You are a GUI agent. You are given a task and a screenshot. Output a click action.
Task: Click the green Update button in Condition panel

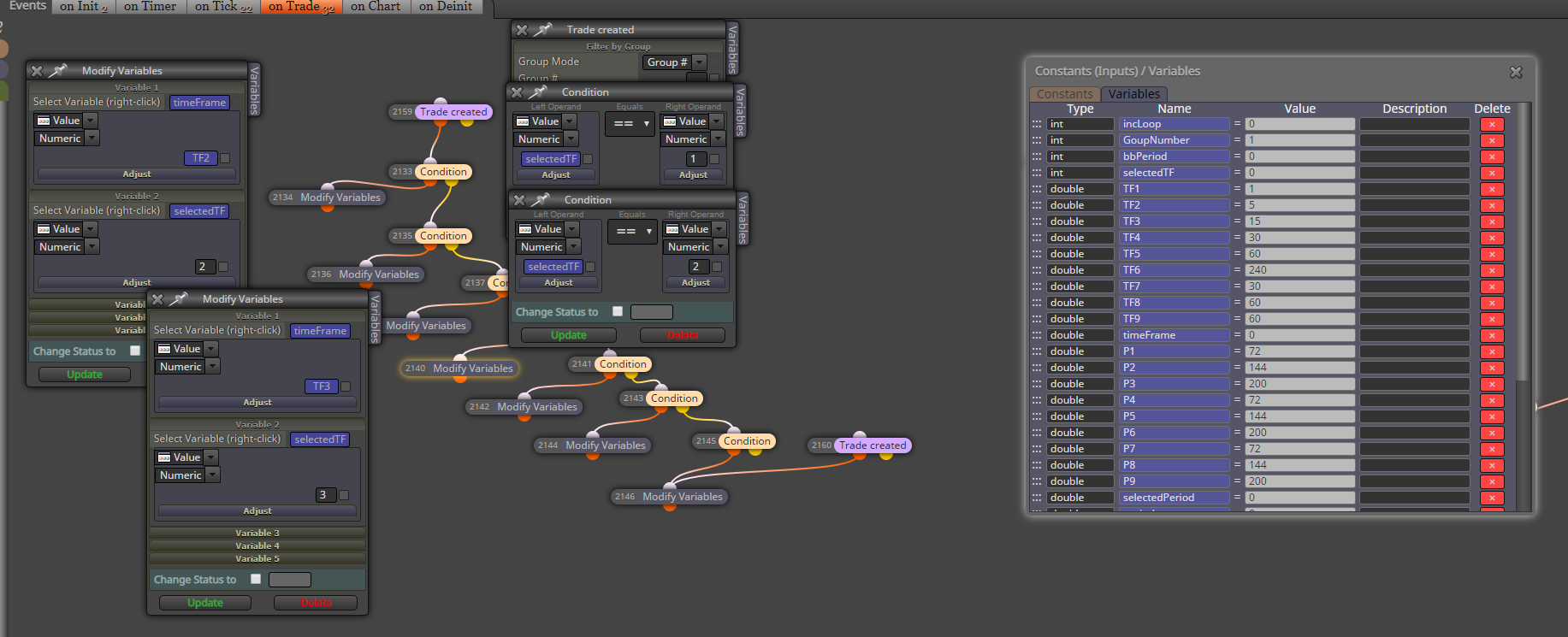click(569, 335)
